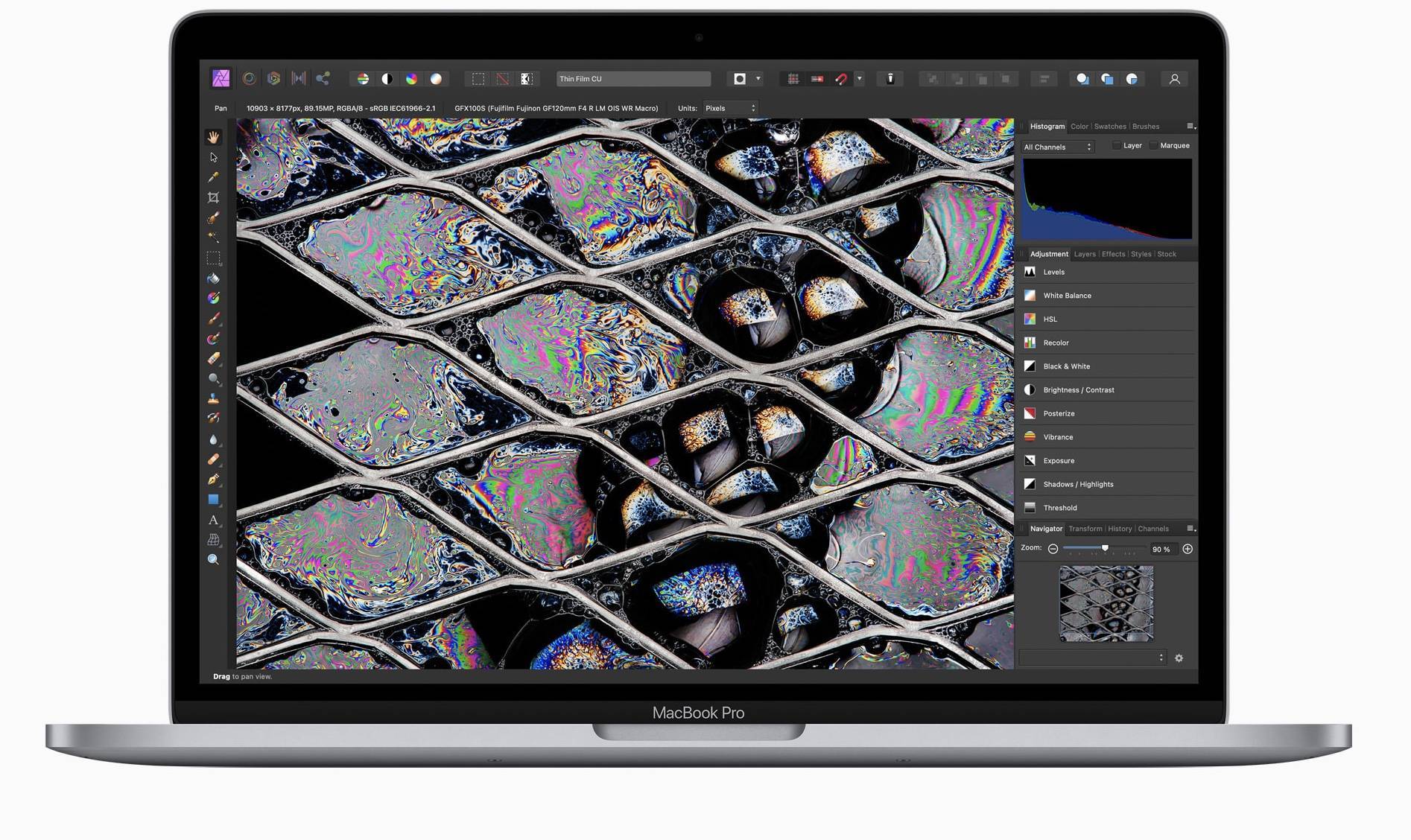Click the account profile icon
Screen dimensions: 1411x840
click(x=1174, y=79)
